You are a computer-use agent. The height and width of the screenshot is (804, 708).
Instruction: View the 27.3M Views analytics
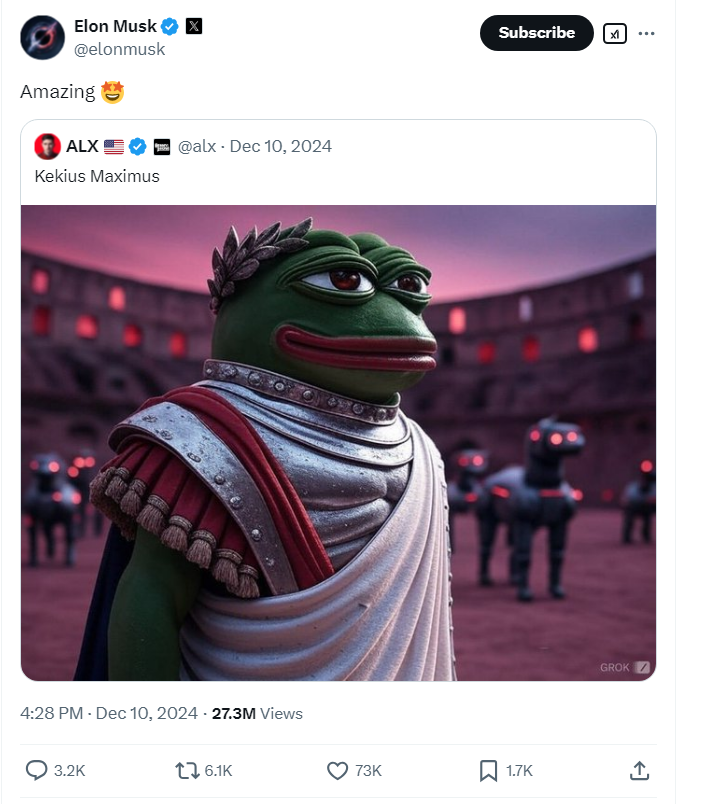point(257,713)
